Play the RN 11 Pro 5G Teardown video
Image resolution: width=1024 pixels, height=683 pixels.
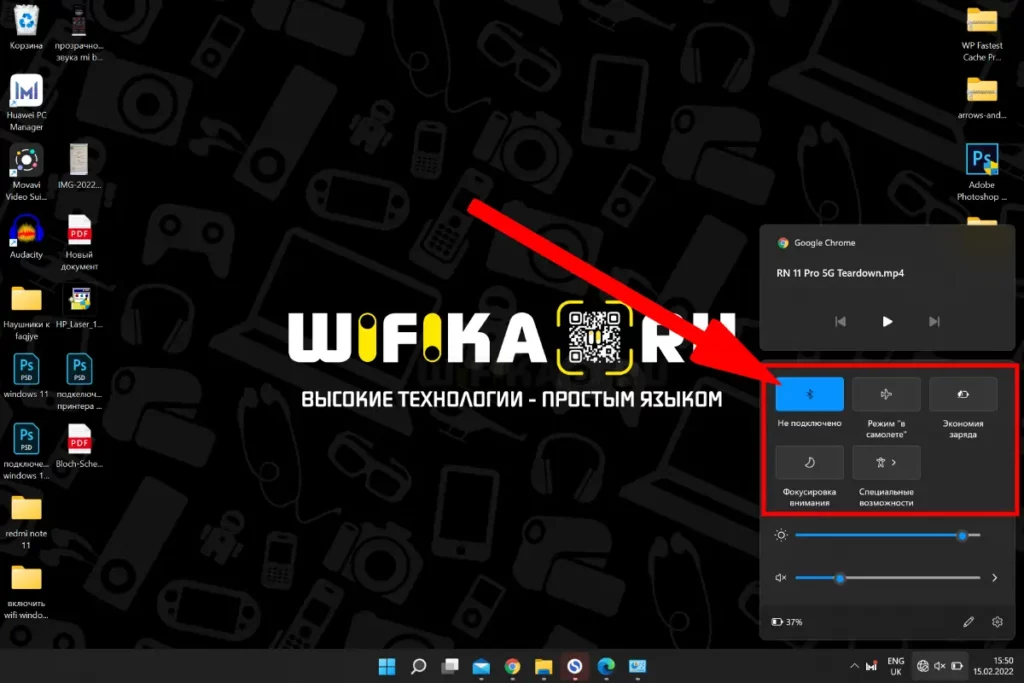pos(887,321)
